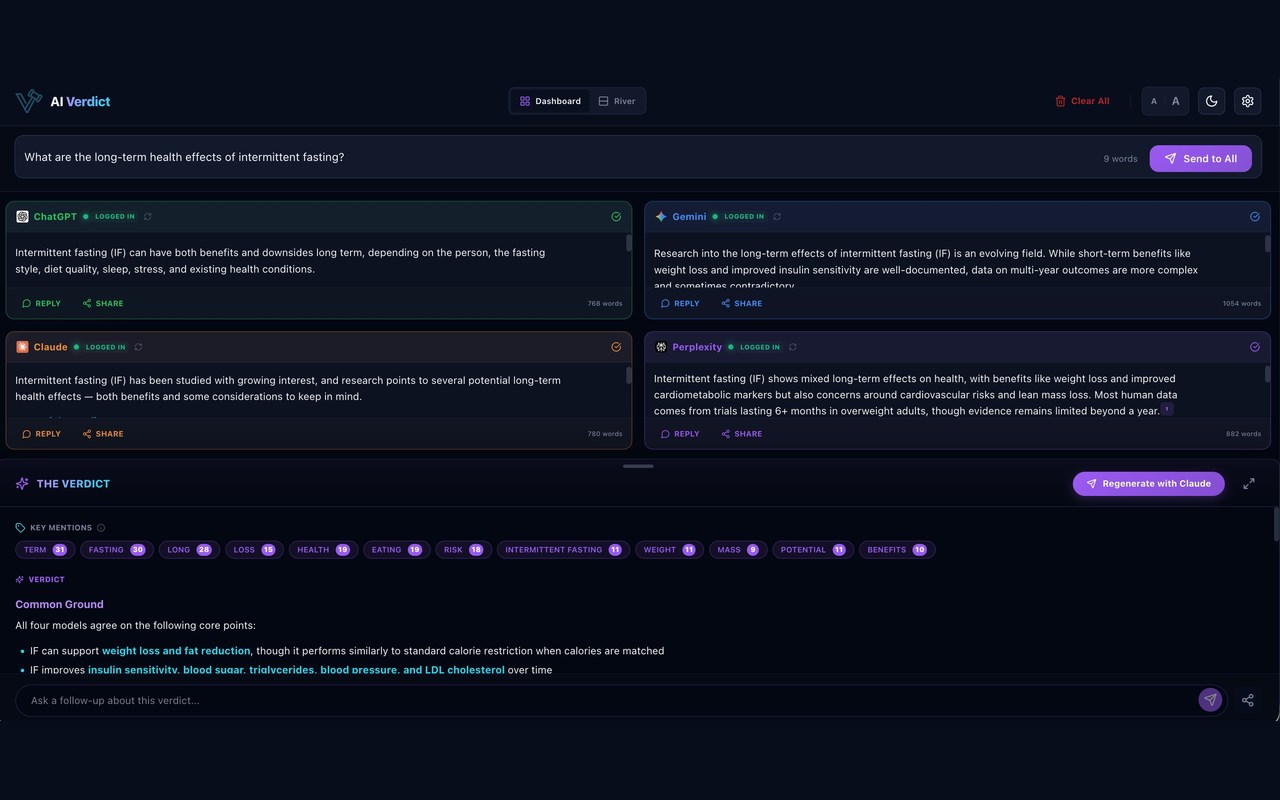Select the LONG key mention chip
This screenshot has height=800, width=1280.
[x=190, y=550]
